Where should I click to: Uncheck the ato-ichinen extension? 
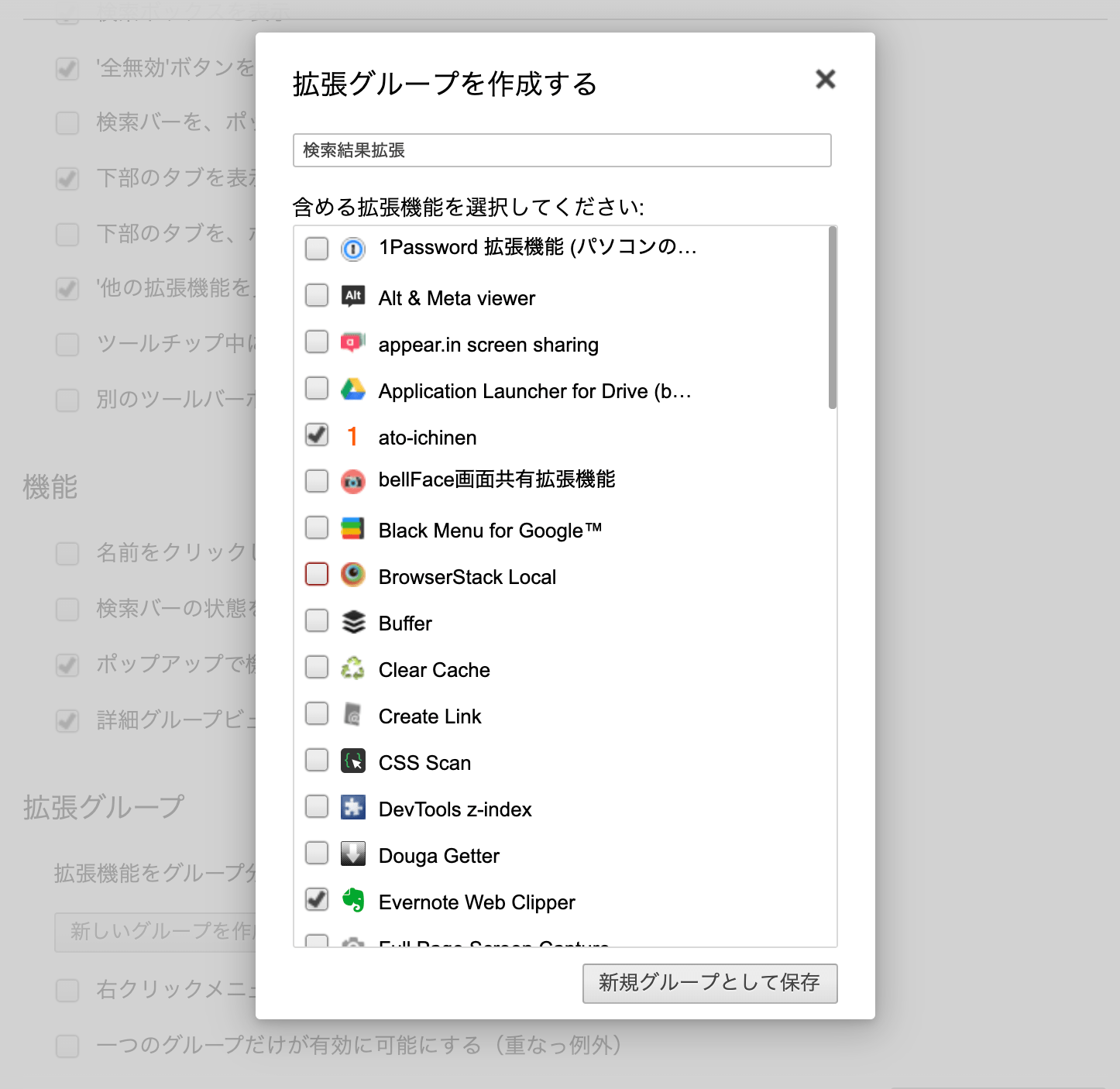pos(316,435)
